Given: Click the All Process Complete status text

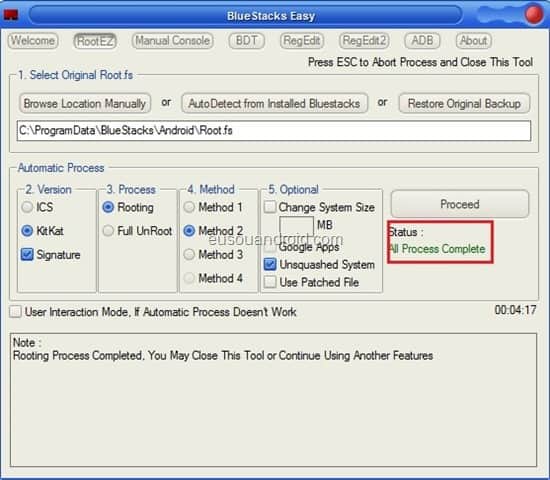Looking at the screenshot, I should pos(437,249).
